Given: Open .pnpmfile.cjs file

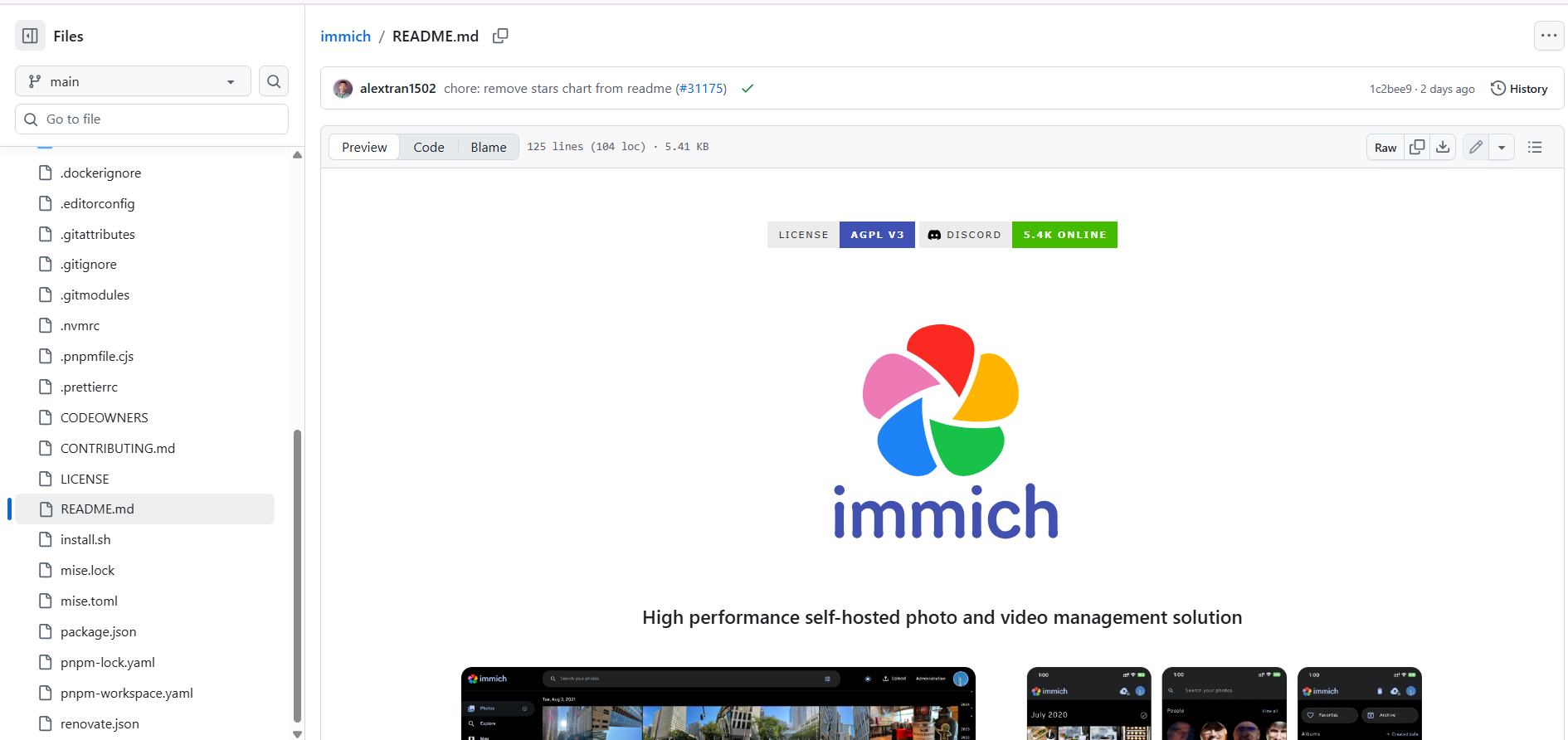Looking at the screenshot, I should (96, 356).
